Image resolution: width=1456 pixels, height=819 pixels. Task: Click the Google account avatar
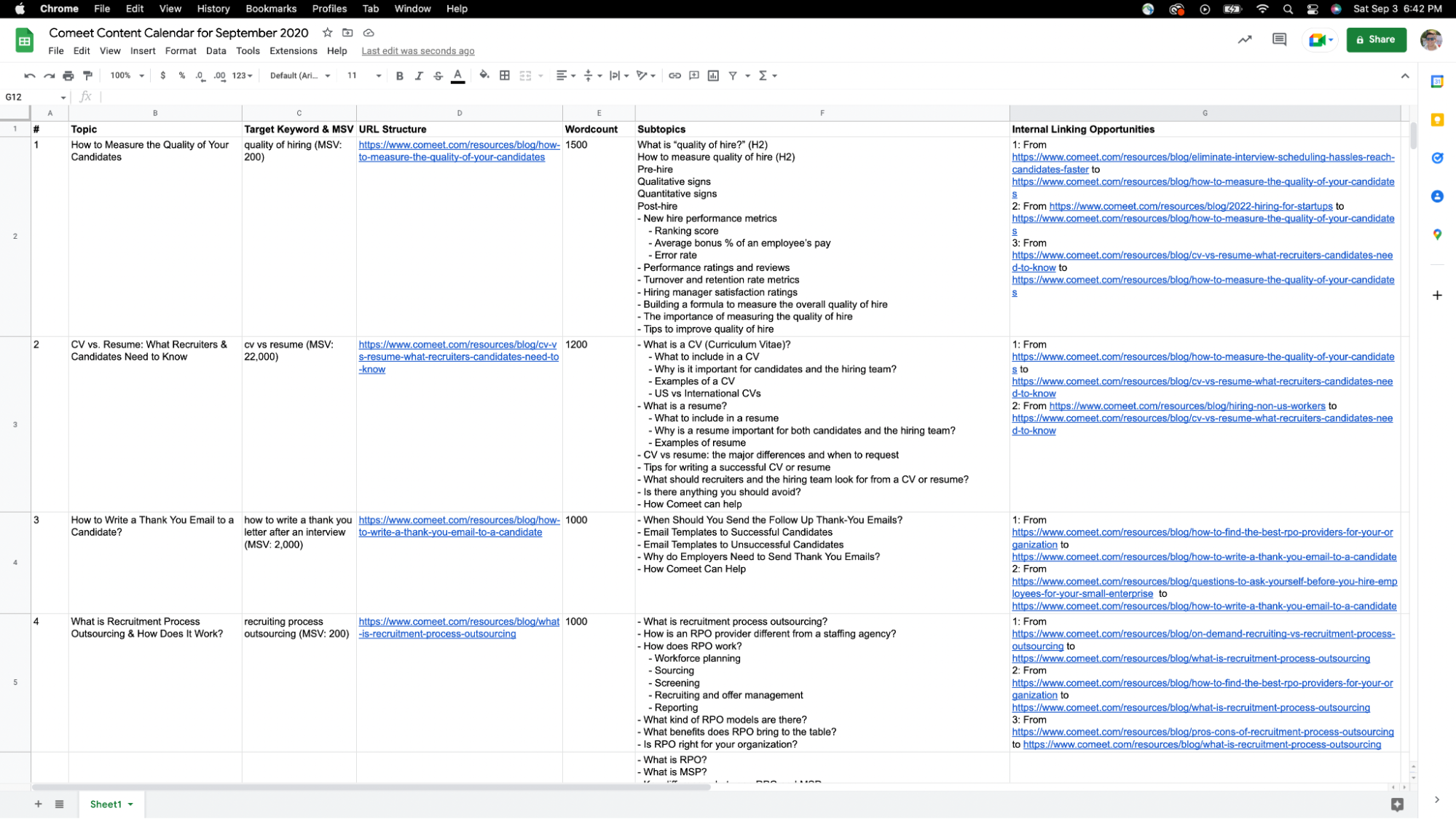coord(1431,39)
